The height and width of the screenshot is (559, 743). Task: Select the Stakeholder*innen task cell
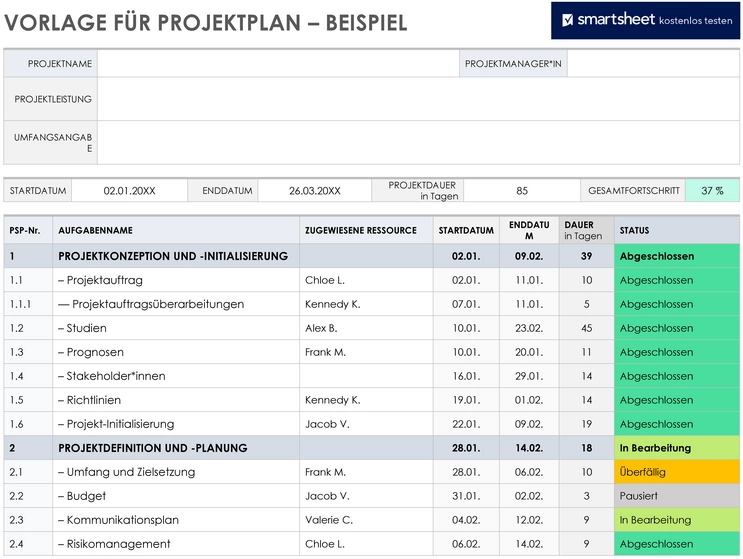[176, 376]
